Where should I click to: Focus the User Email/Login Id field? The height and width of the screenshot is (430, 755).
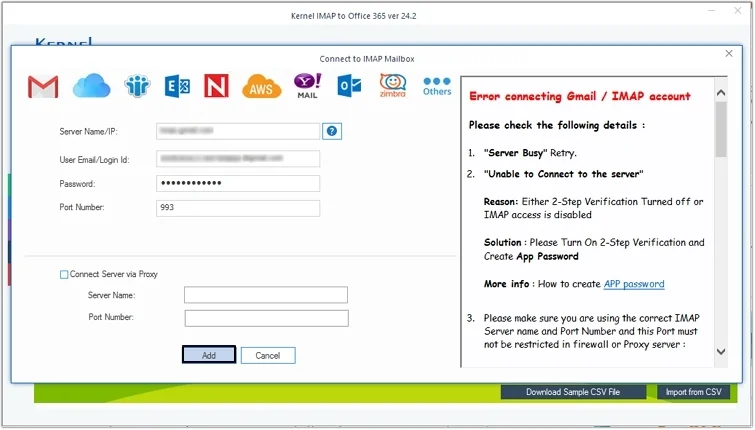point(238,158)
